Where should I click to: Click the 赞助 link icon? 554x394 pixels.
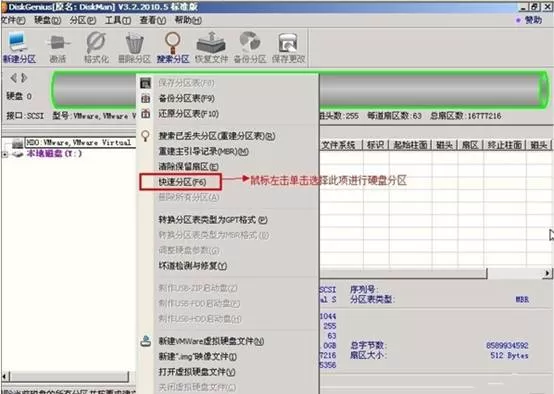point(518,20)
